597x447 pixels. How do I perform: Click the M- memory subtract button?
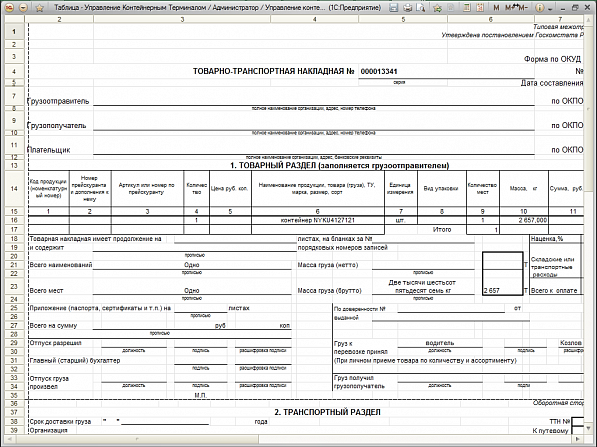point(522,8)
